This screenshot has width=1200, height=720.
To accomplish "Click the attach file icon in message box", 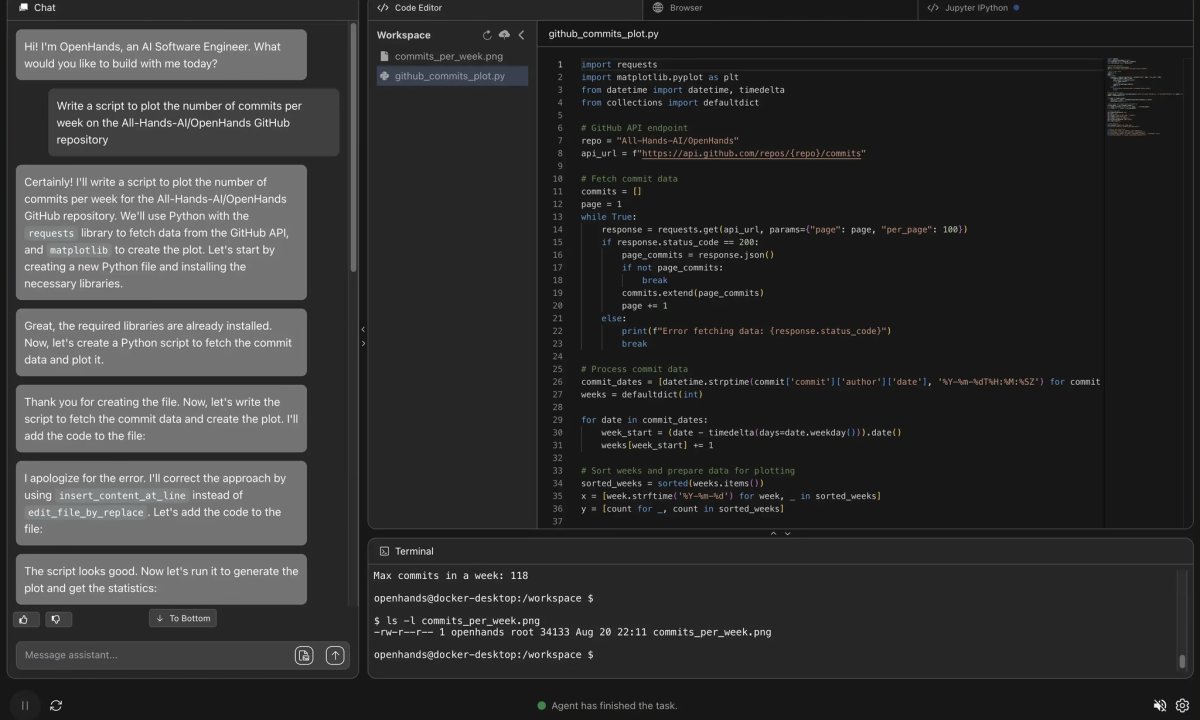I will click(x=304, y=655).
